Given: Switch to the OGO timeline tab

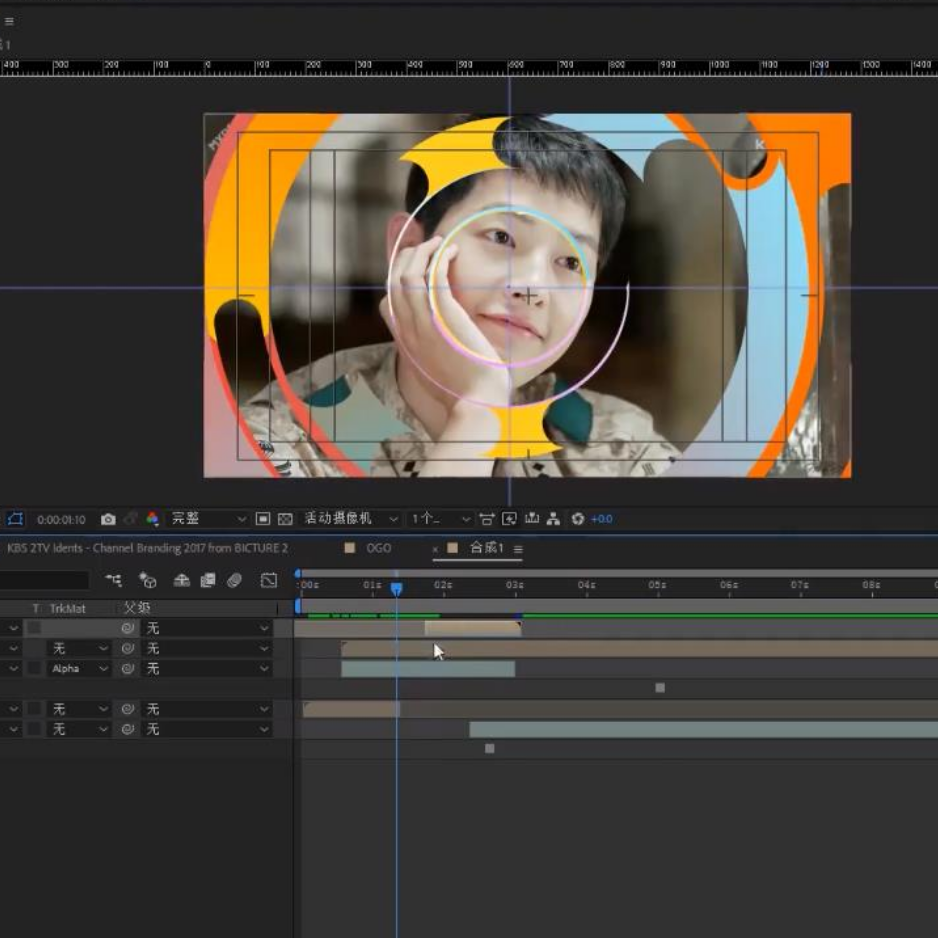Looking at the screenshot, I should pos(378,548).
